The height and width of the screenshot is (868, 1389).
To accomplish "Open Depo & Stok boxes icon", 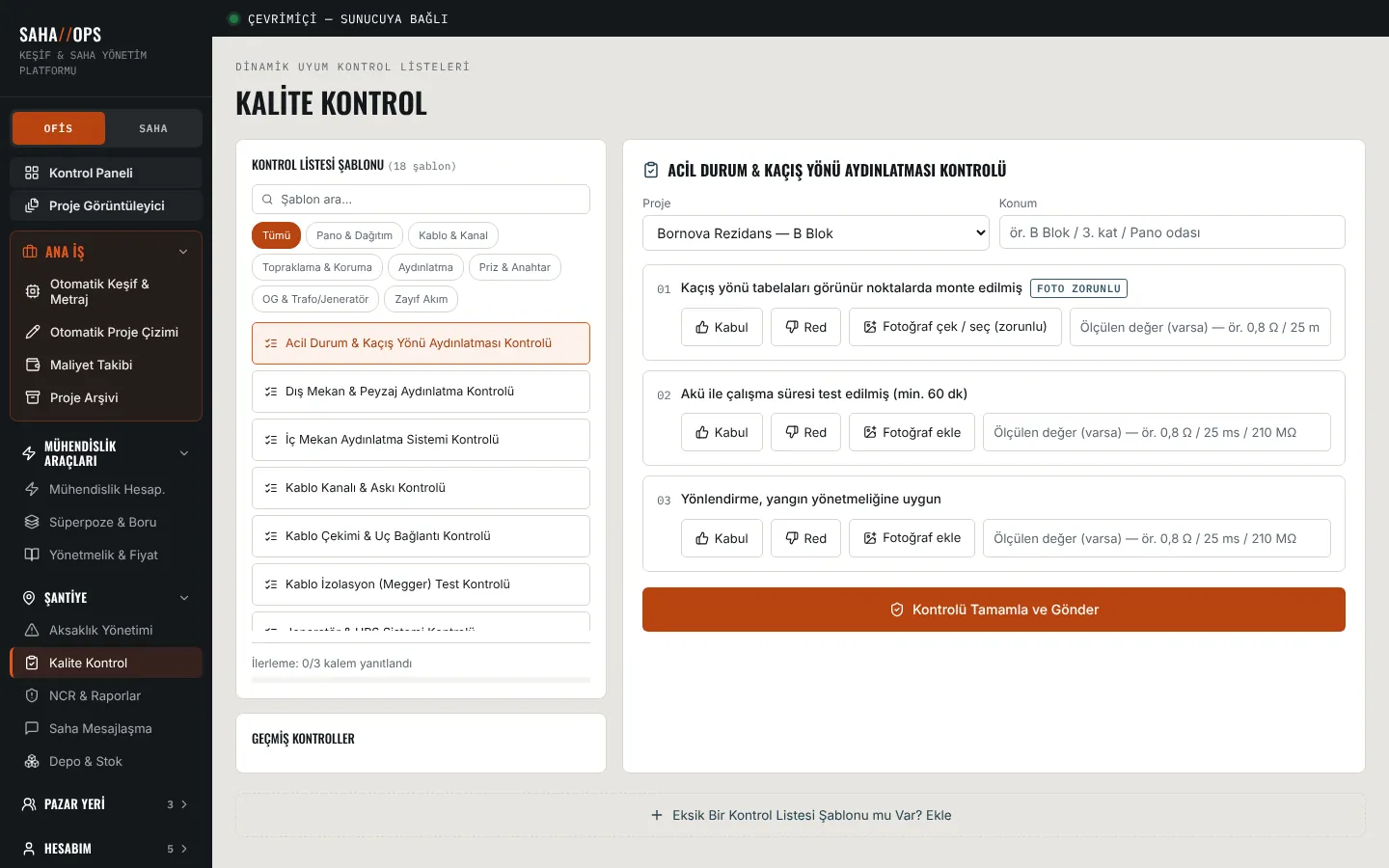I will point(32,761).
